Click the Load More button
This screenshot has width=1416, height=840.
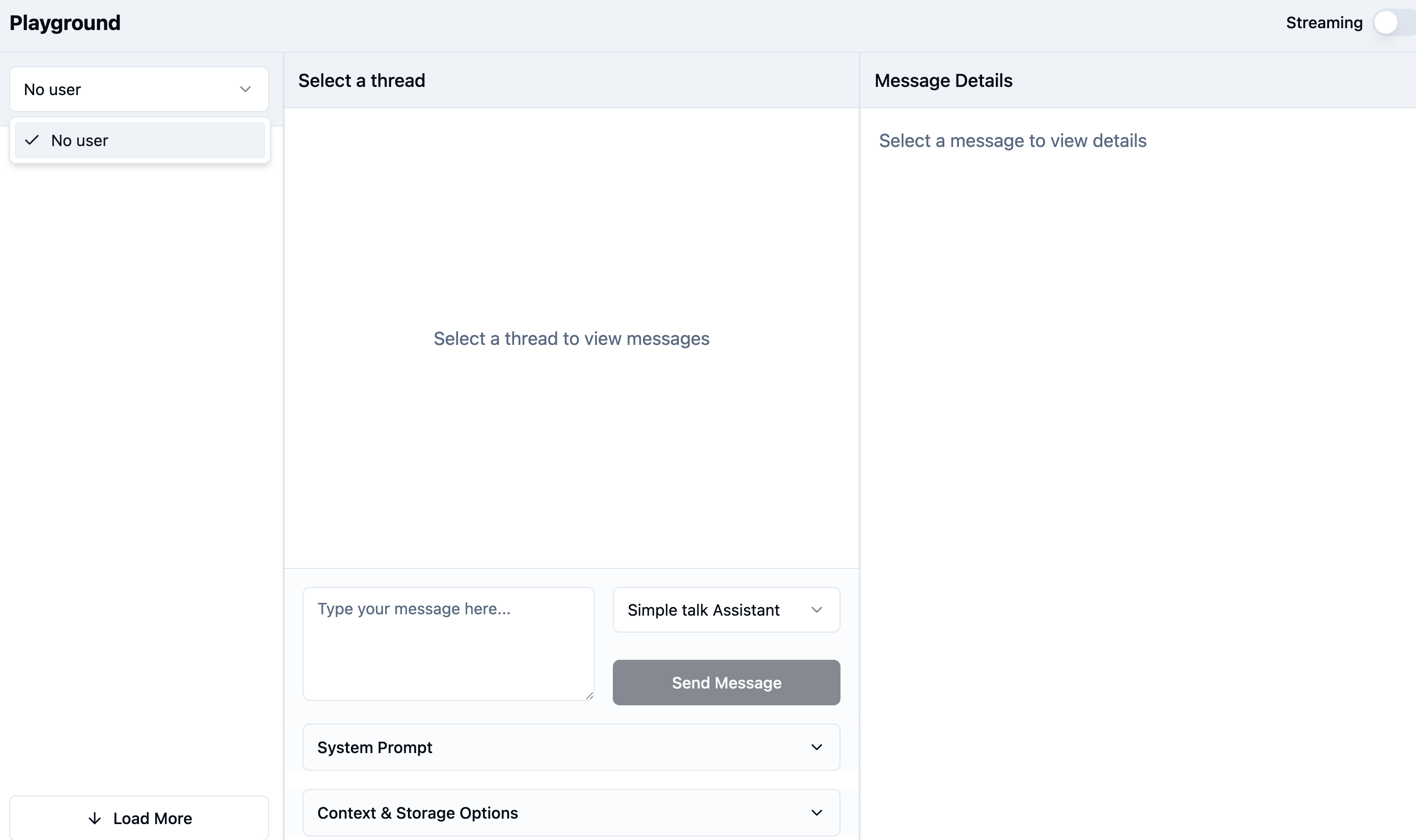pos(139,818)
